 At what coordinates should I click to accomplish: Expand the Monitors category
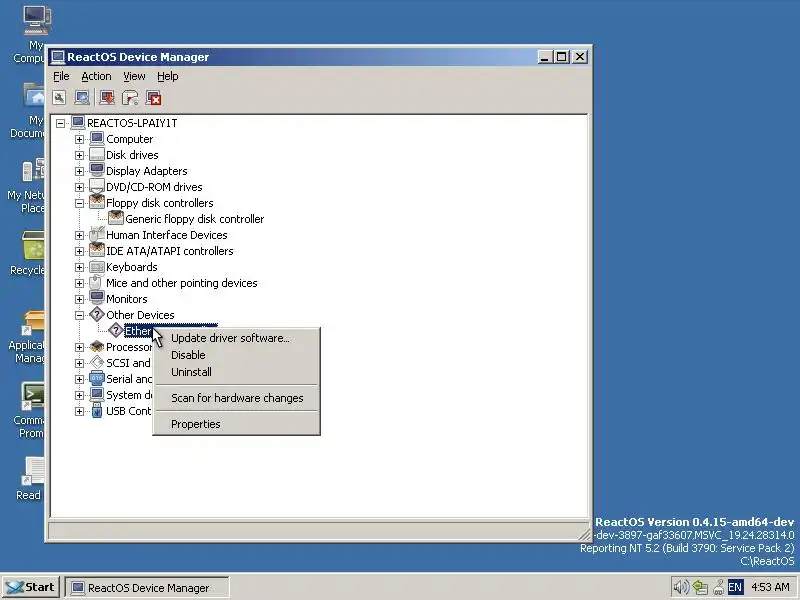(x=80, y=299)
